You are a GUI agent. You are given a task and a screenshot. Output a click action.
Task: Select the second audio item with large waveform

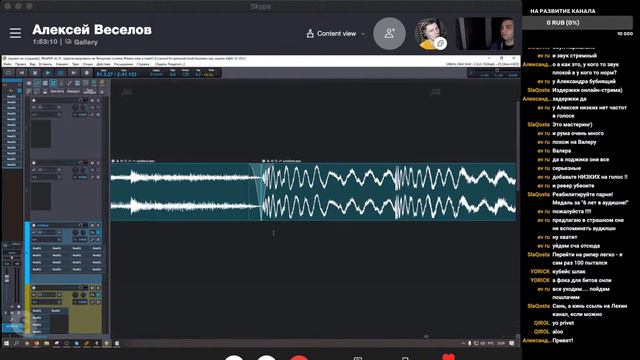[388, 192]
